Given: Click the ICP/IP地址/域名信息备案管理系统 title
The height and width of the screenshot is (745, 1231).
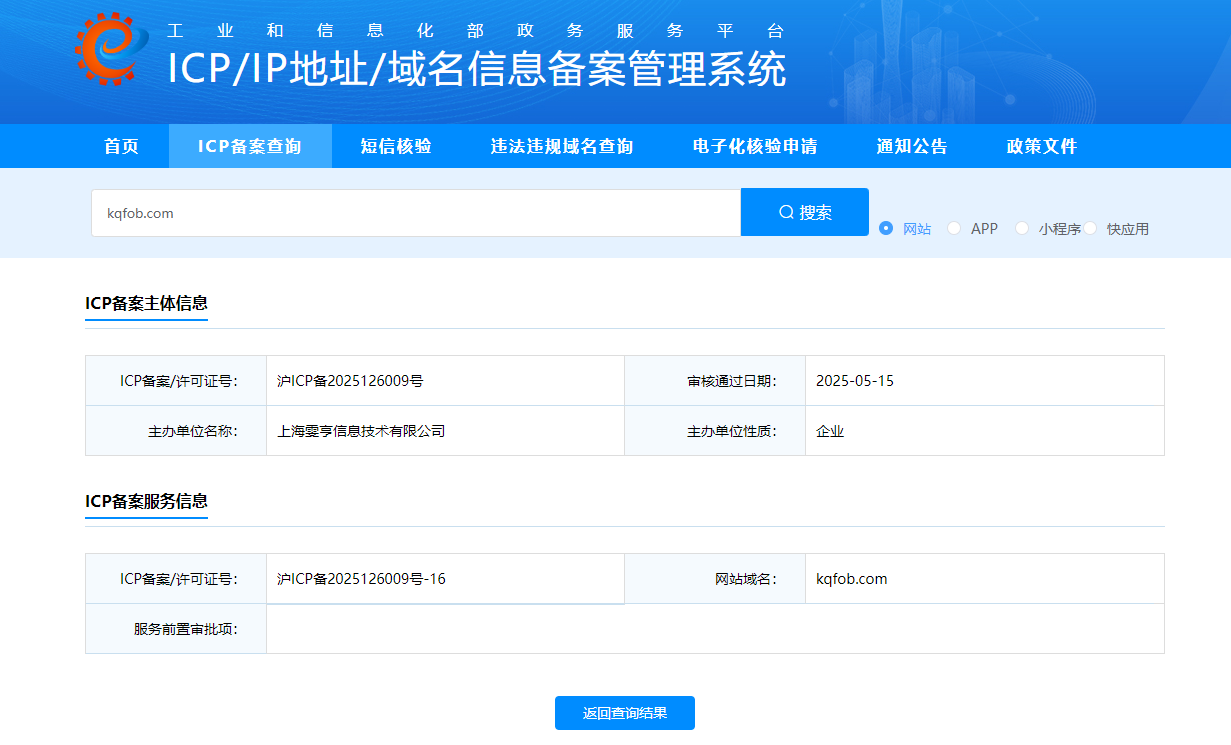Looking at the screenshot, I should coord(477,70).
